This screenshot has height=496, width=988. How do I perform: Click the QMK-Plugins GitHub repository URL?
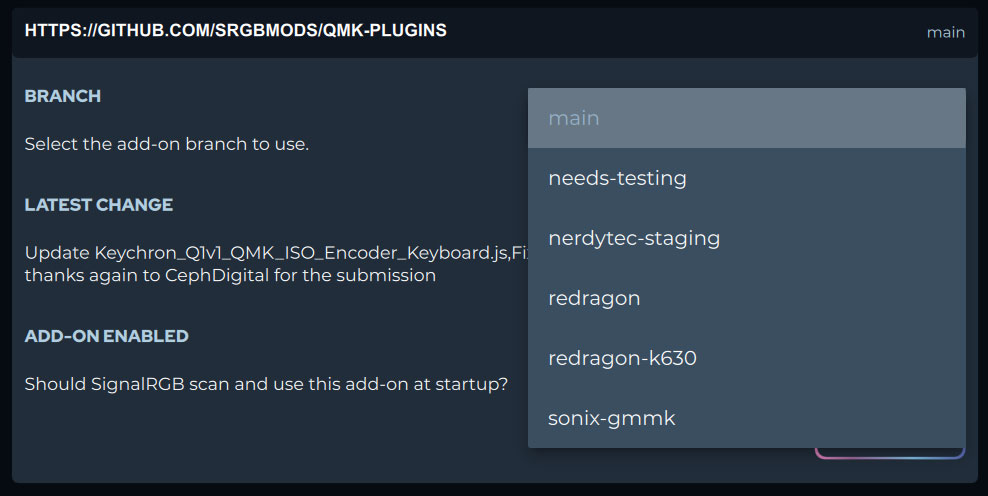point(235,31)
